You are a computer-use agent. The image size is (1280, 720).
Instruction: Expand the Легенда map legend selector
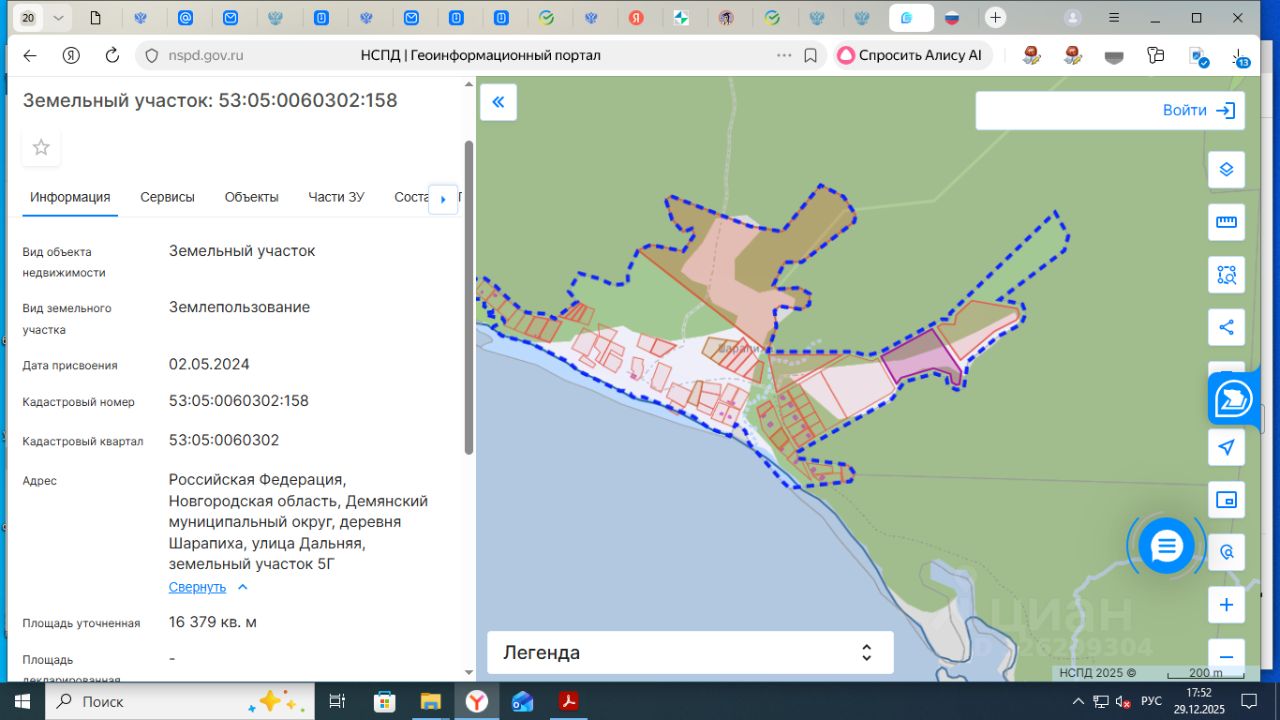pos(690,653)
